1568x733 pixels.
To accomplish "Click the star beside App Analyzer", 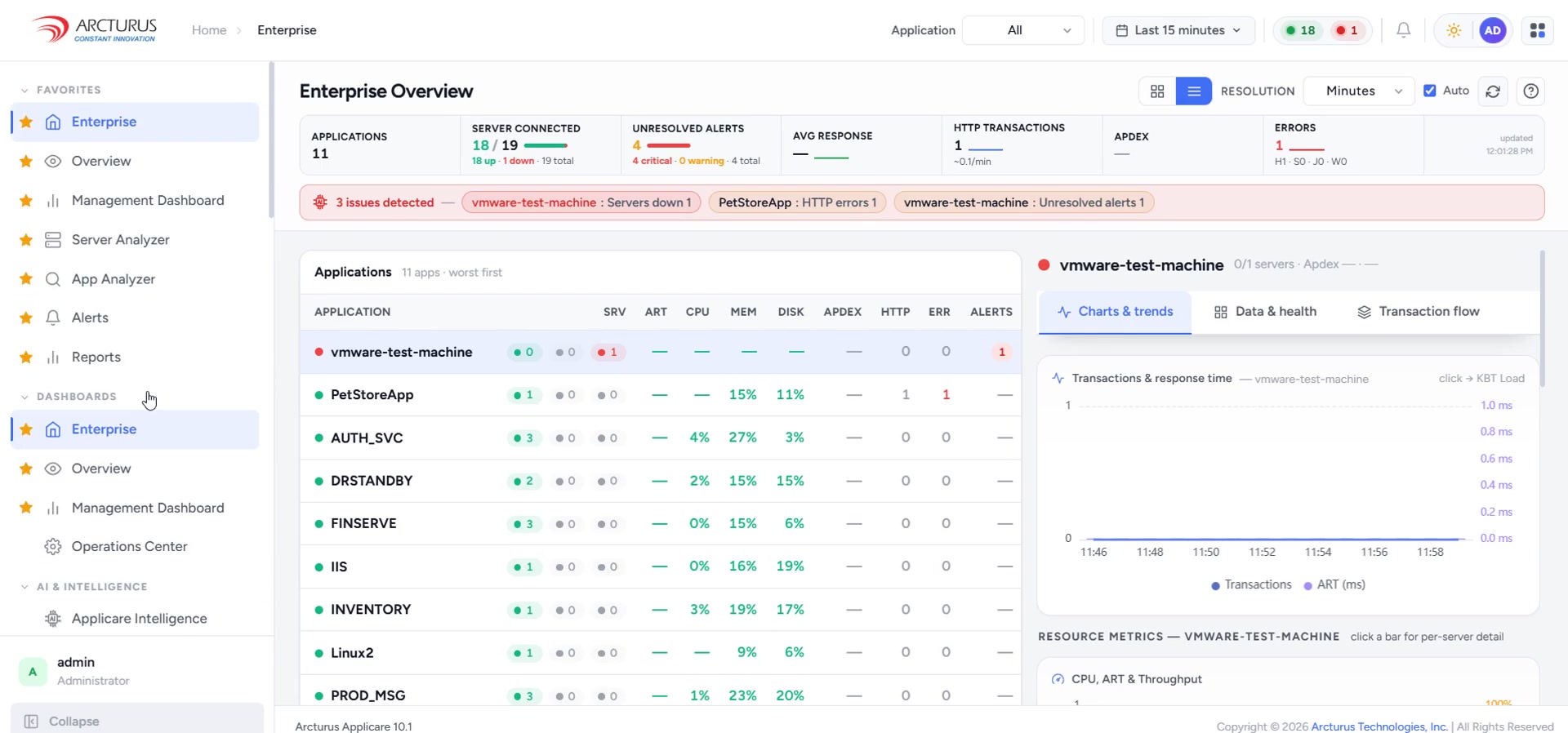I will click(x=26, y=279).
